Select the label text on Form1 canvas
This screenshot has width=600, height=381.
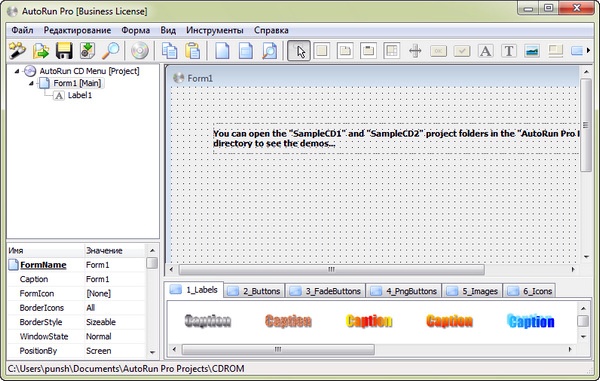coord(396,138)
